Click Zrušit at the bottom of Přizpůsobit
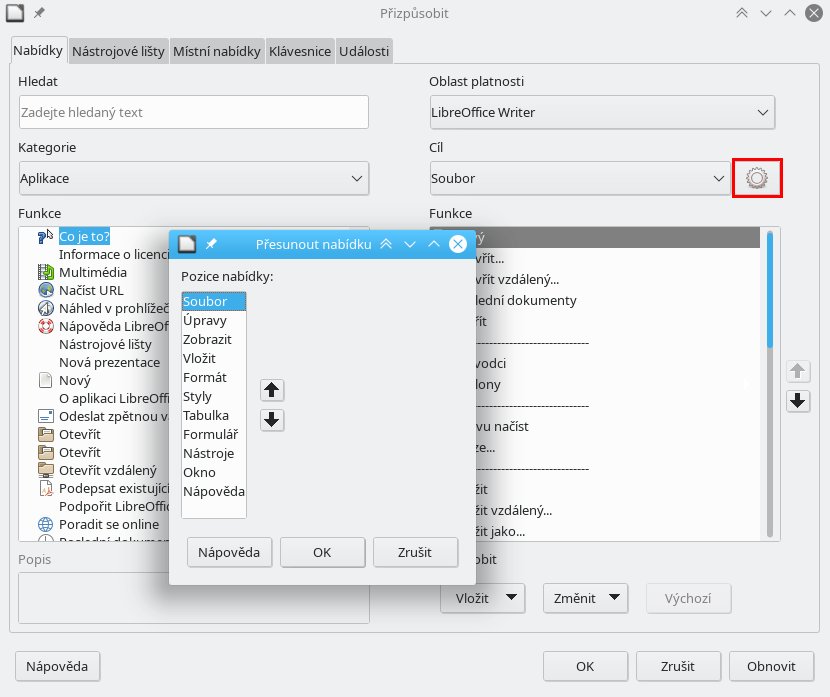 [678, 666]
